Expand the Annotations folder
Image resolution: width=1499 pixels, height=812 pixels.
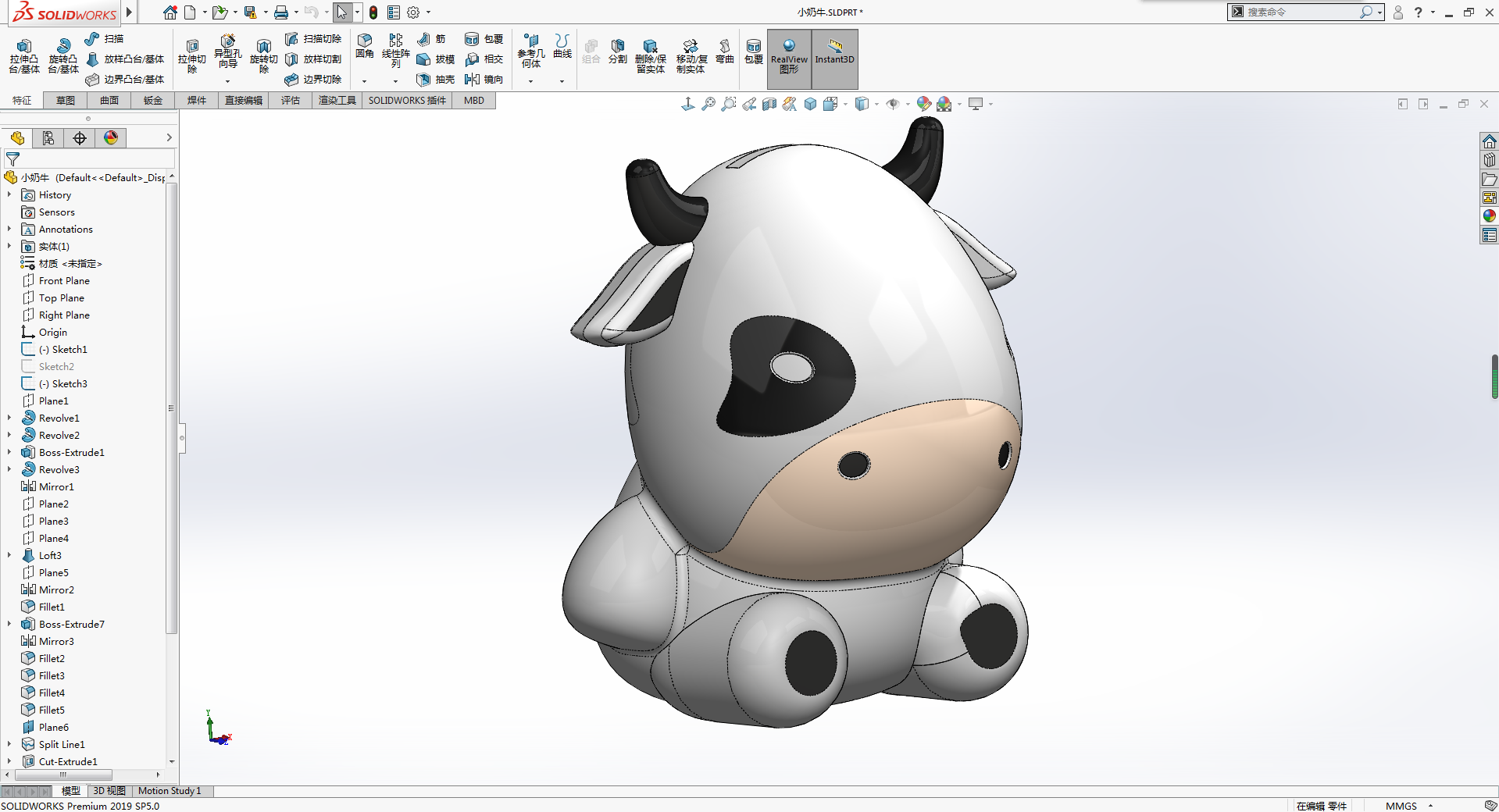pyautogui.click(x=9, y=230)
